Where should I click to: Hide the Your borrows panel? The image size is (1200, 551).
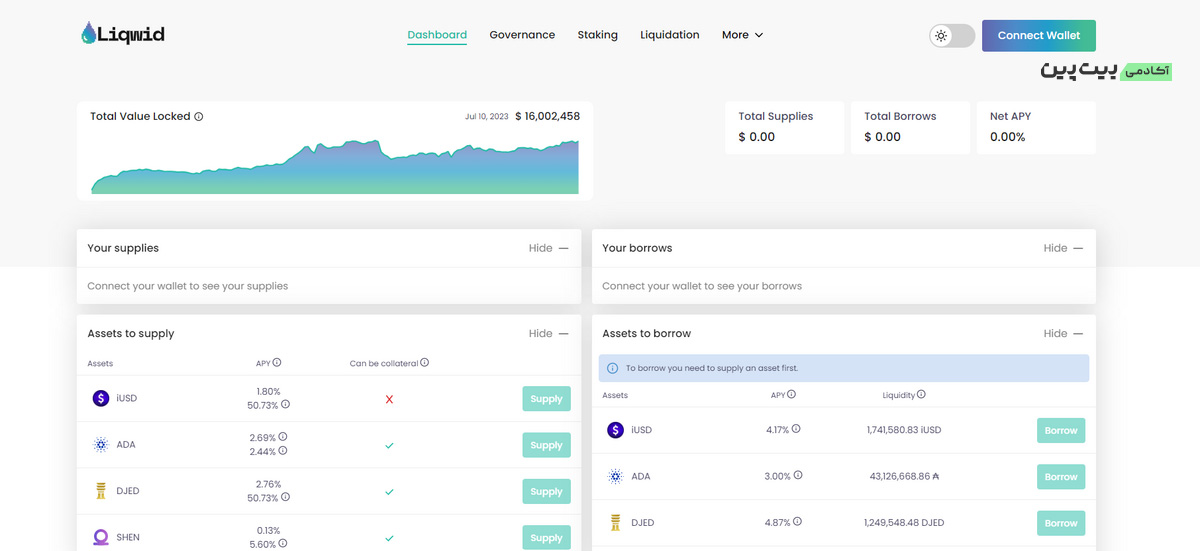click(1063, 248)
